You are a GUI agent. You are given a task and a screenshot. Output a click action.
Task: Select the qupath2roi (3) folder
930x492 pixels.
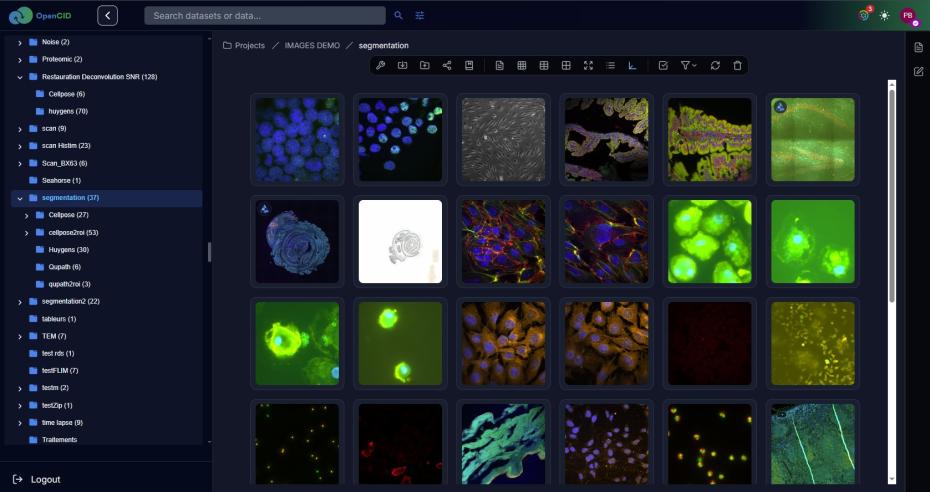pyautogui.click(x=69, y=284)
